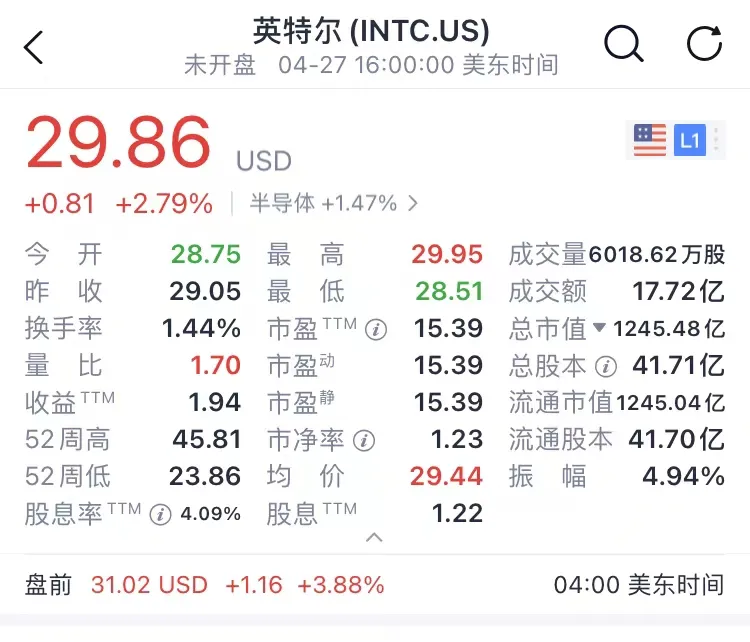
Task: Open 半导体 sector chevron arrow
Action: pos(413,204)
